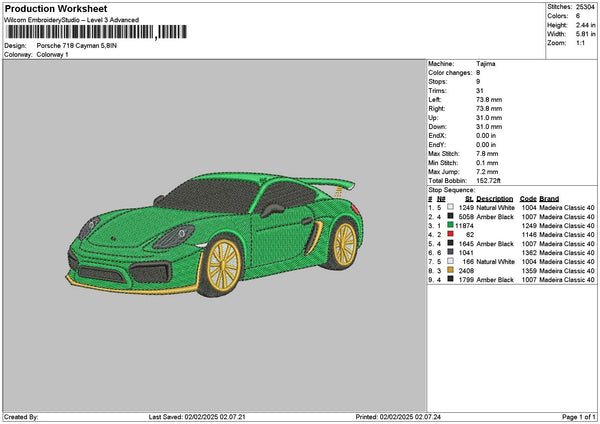This screenshot has height=424, width=600.
Task: Click the black swatch beside 1645 stitches
Action: click(x=450, y=243)
